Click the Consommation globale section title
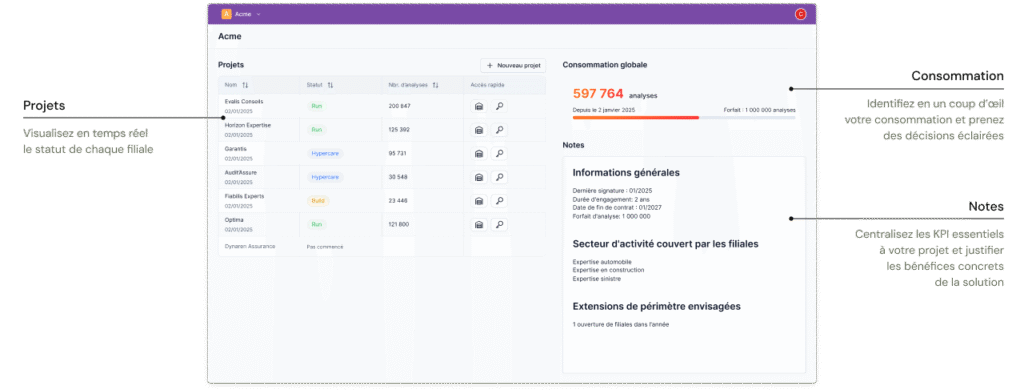This screenshot has width=1024, height=390. [605, 65]
